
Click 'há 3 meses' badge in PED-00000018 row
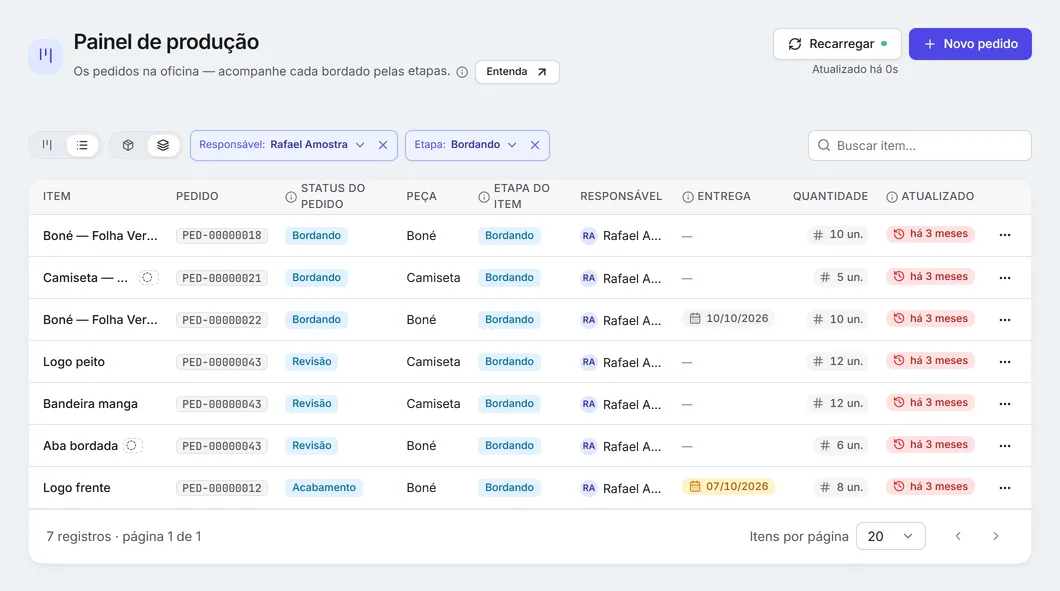coord(930,234)
